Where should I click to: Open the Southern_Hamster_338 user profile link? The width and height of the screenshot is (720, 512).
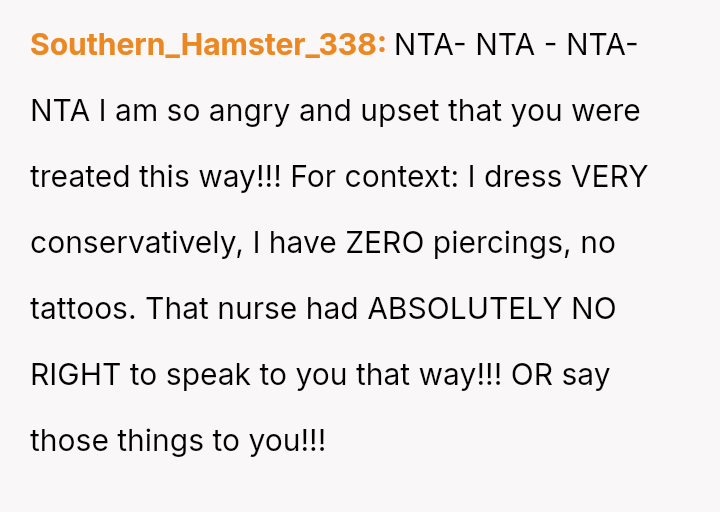(208, 45)
